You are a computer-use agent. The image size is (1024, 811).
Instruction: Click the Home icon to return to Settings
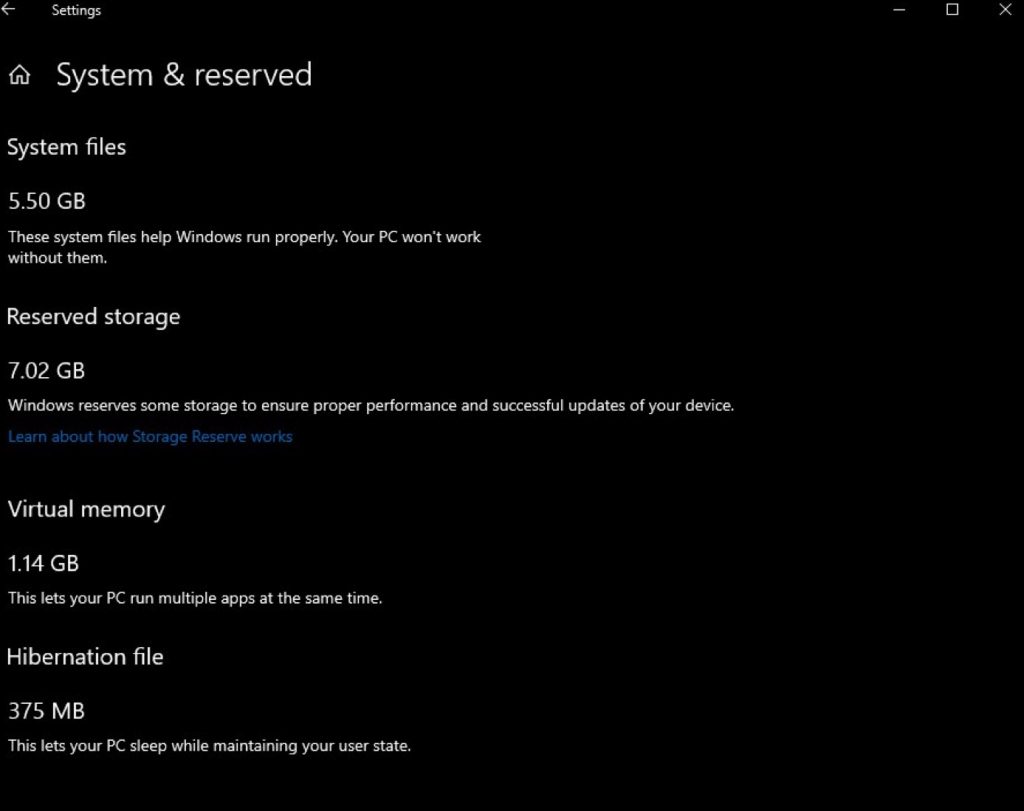(x=19, y=74)
